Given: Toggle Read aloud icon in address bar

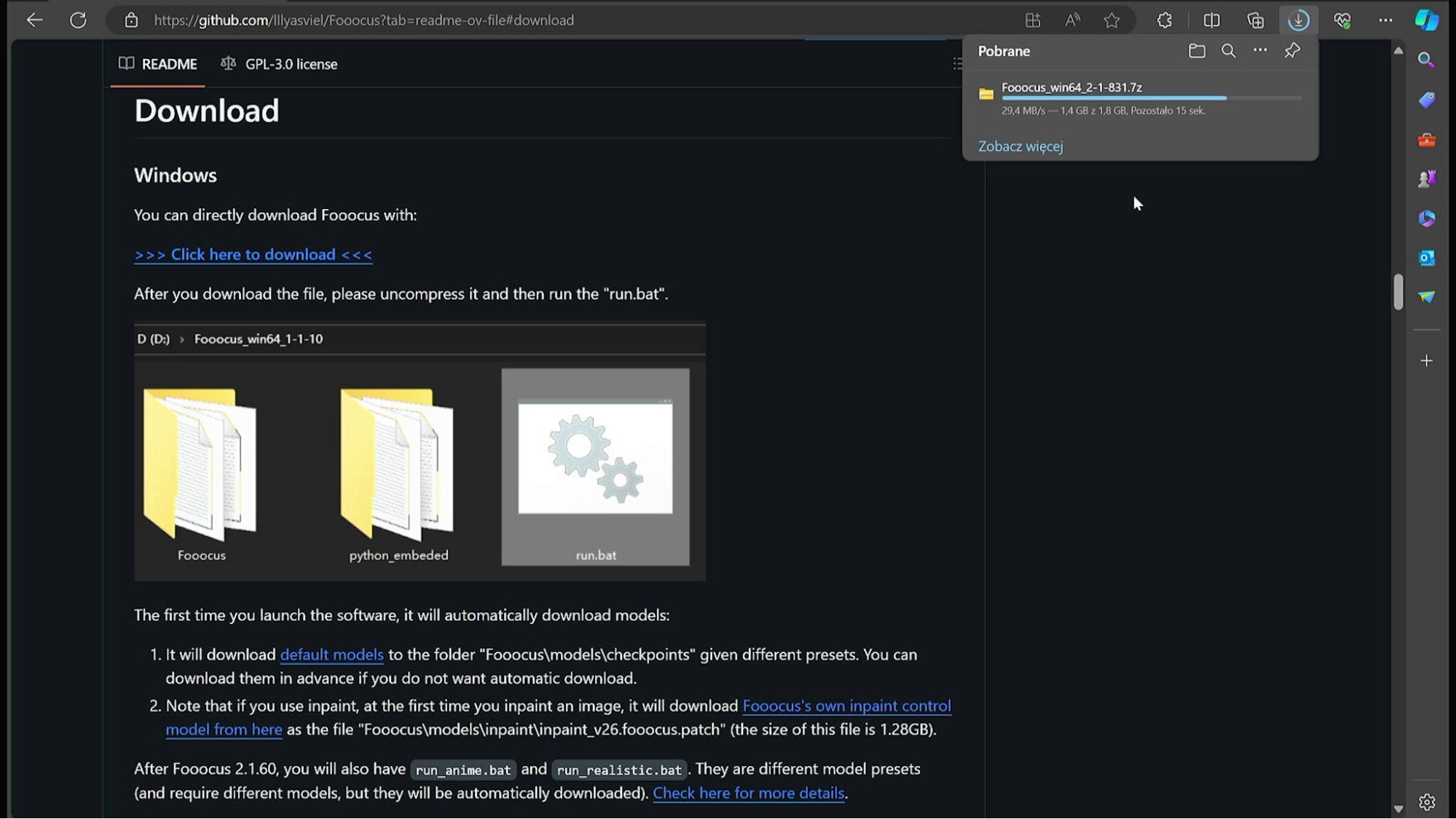Looking at the screenshot, I should 1072,20.
